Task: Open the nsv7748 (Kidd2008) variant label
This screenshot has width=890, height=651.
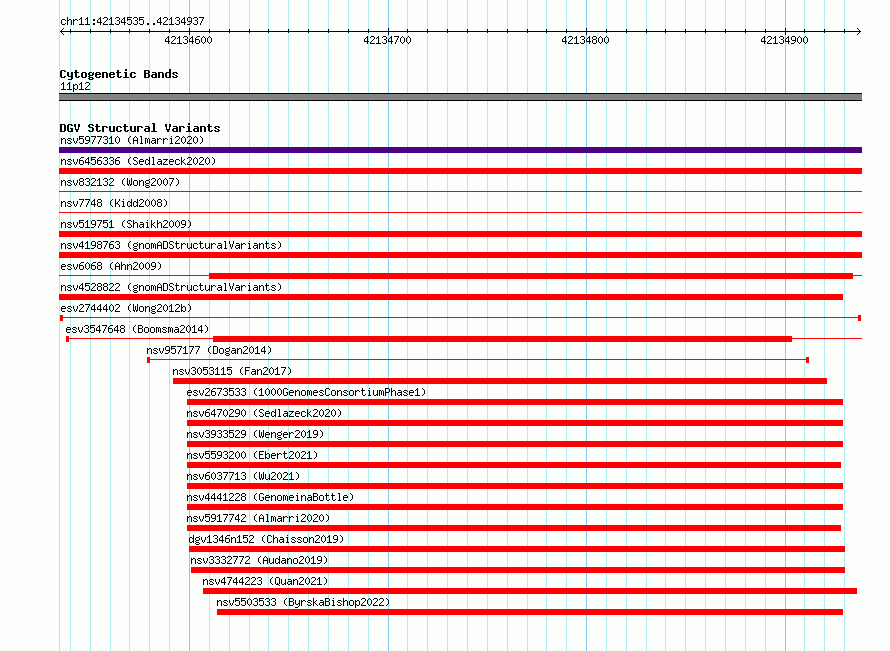Action: [x=114, y=203]
